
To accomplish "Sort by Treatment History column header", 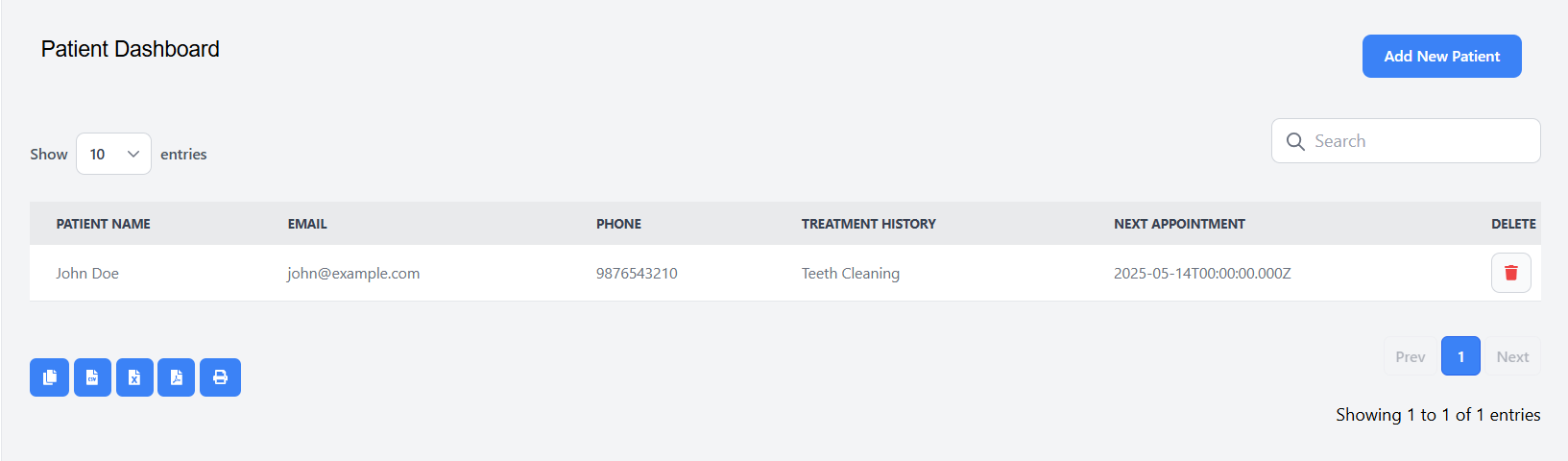I will tap(868, 224).
